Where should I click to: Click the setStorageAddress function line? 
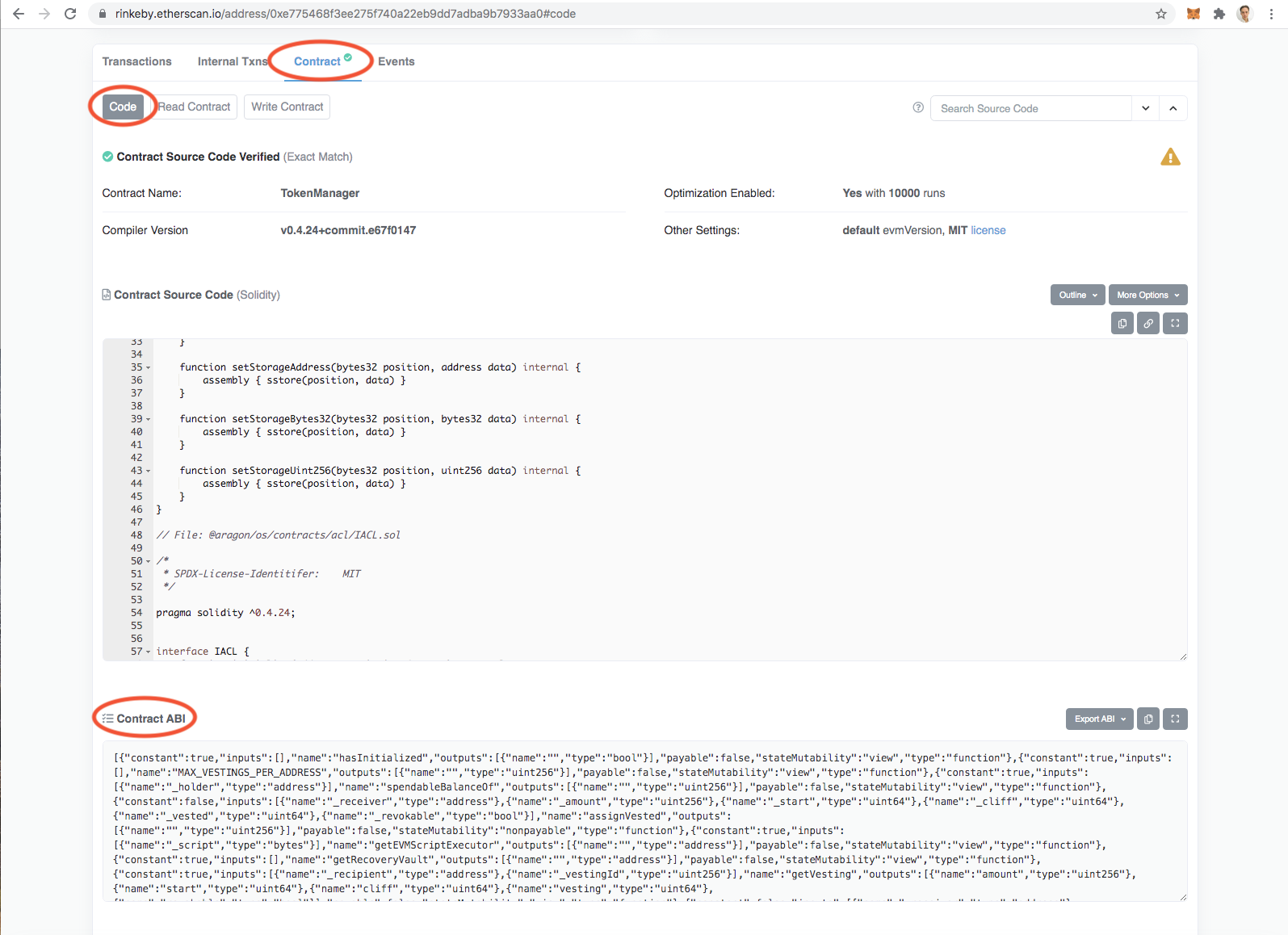[380, 367]
